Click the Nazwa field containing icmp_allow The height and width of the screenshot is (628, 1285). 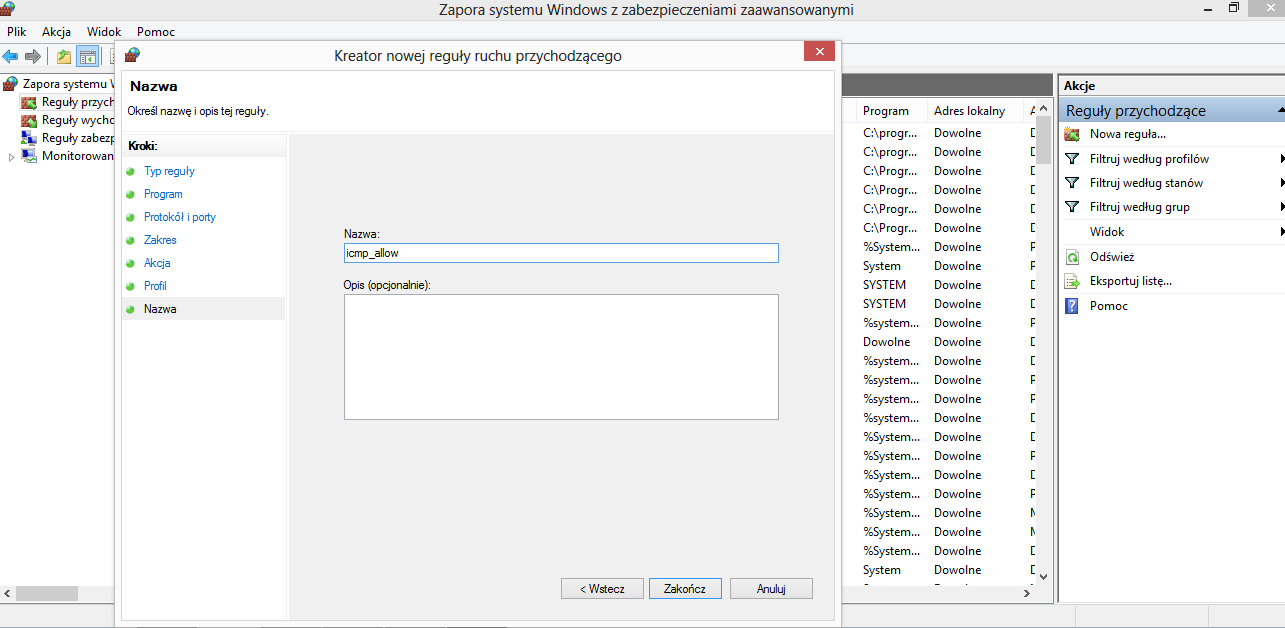click(561, 253)
